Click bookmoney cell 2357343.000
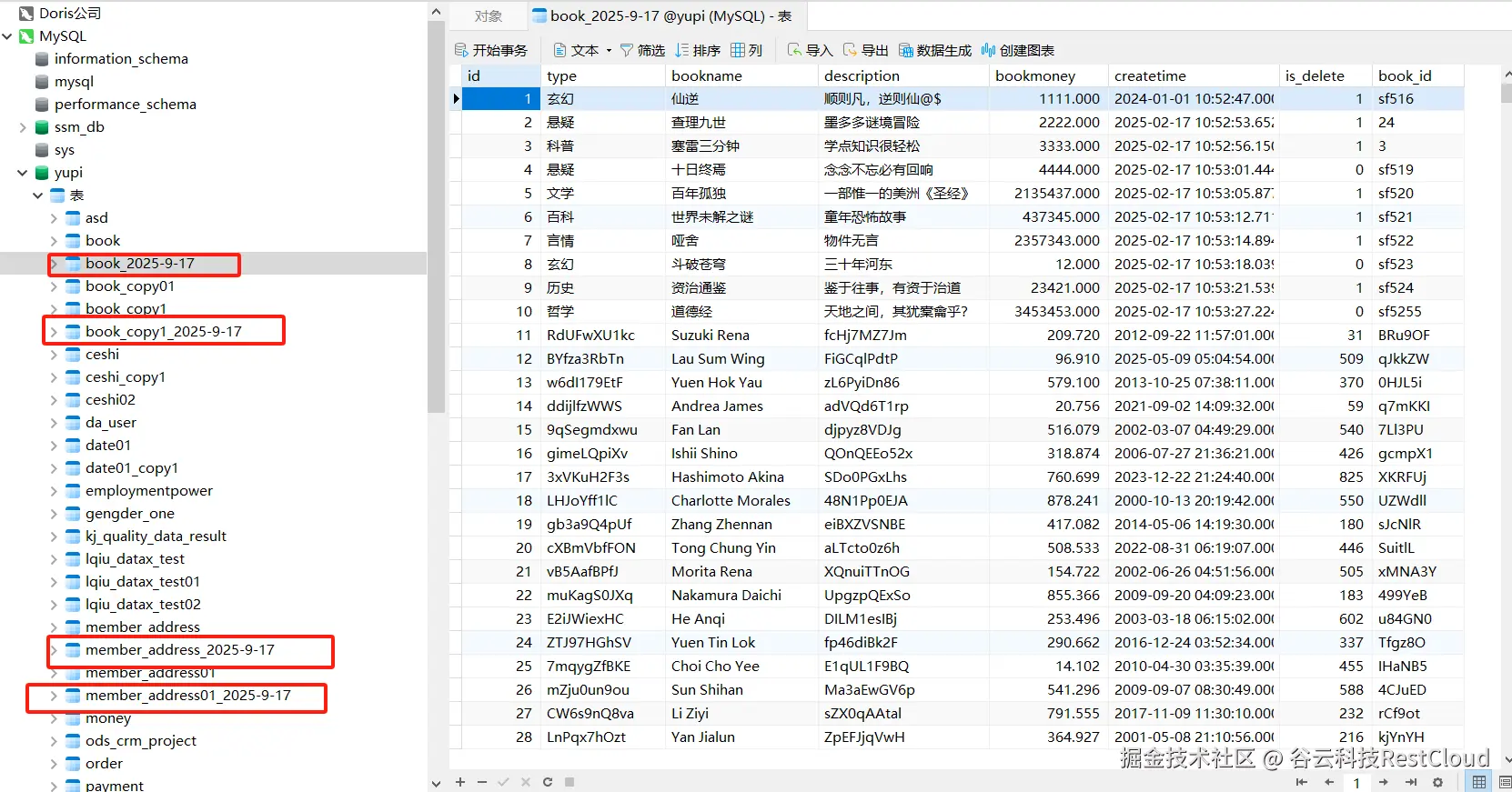Viewport: 1512px width, 792px height. coord(1048,241)
